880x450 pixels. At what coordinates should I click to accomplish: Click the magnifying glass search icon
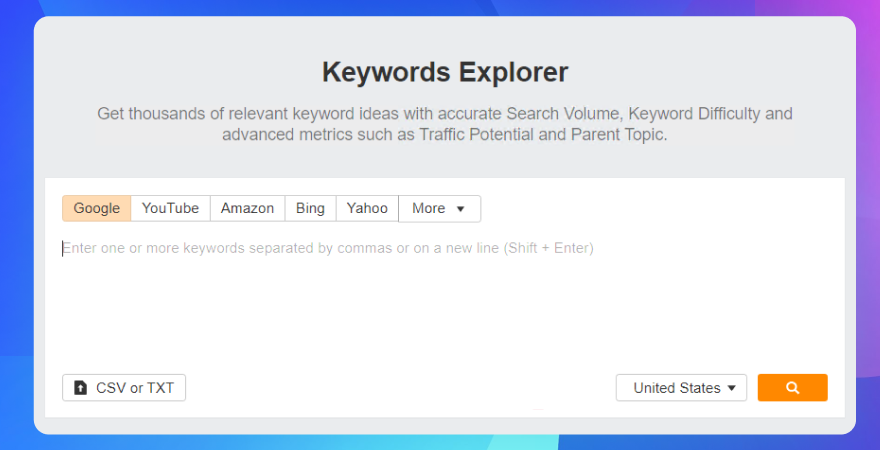[x=792, y=388]
